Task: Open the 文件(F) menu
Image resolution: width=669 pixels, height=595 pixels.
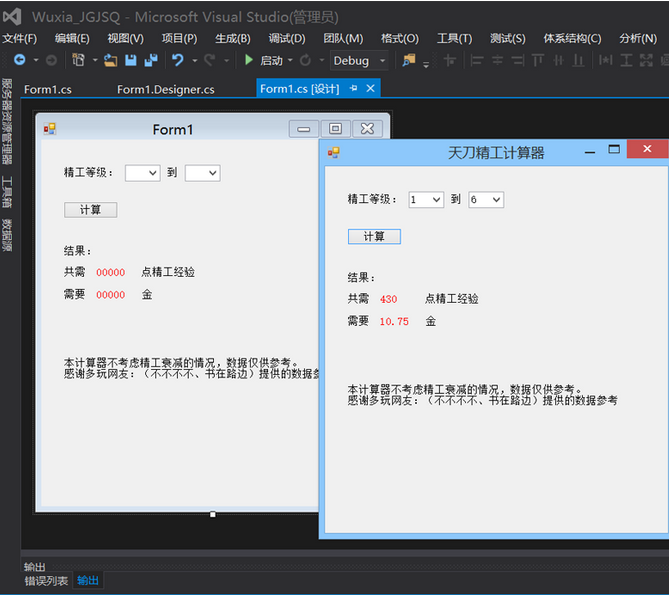Action: pos(20,38)
